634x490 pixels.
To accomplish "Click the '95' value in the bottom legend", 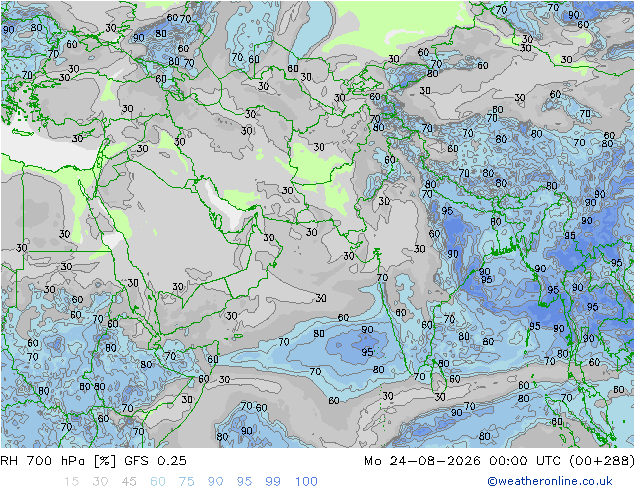I will pyautogui.click(x=244, y=482).
